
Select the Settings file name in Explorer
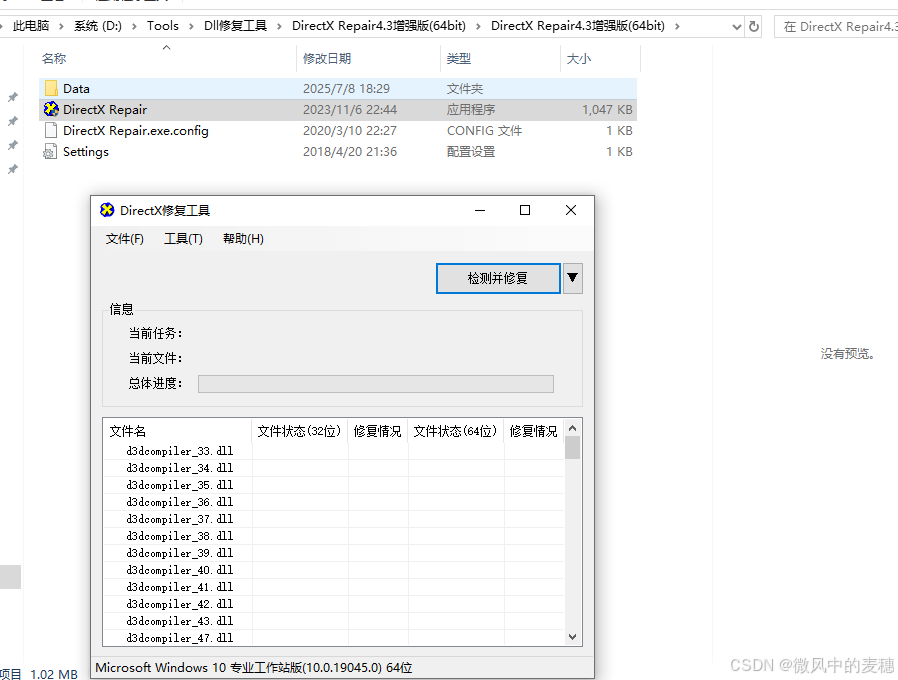click(x=86, y=152)
